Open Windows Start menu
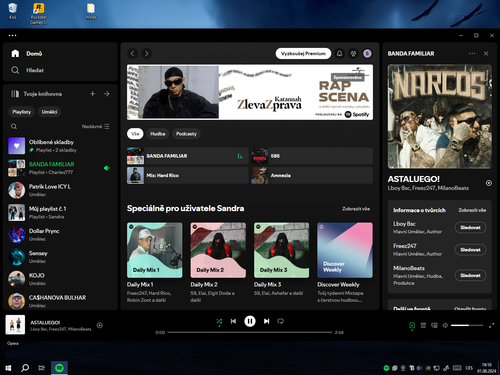 tap(8, 368)
